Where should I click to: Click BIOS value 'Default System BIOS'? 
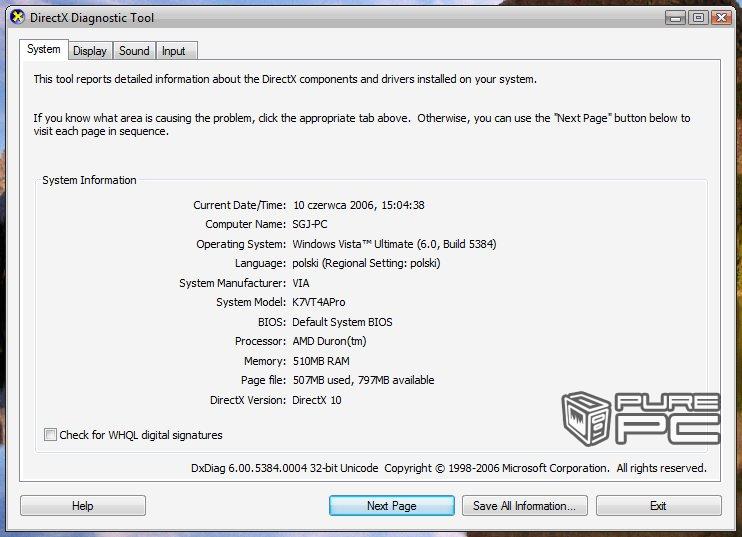[x=343, y=322]
